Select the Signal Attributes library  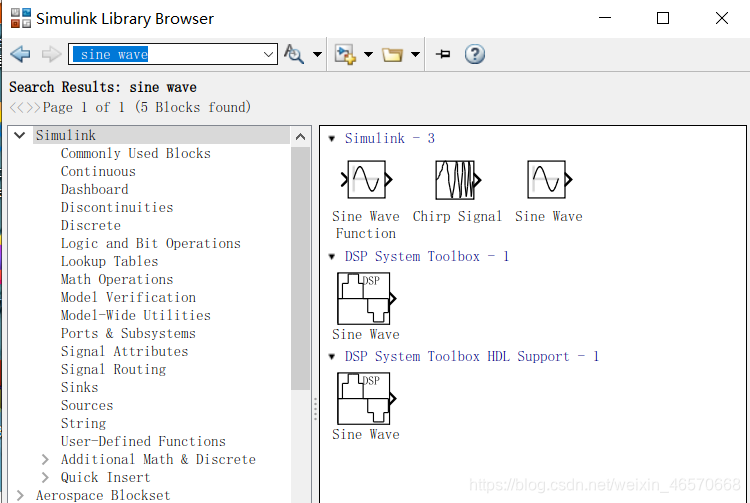pos(124,351)
